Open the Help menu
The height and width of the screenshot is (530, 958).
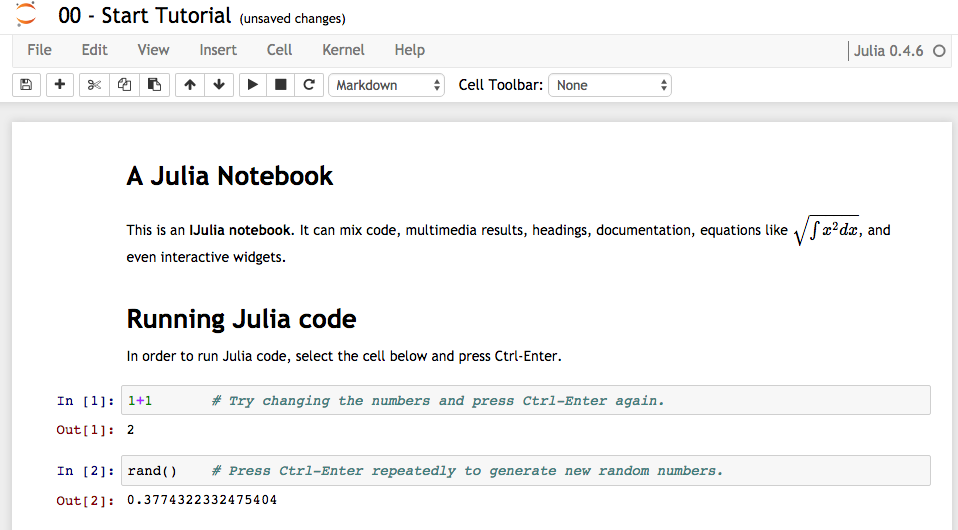tap(409, 50)
